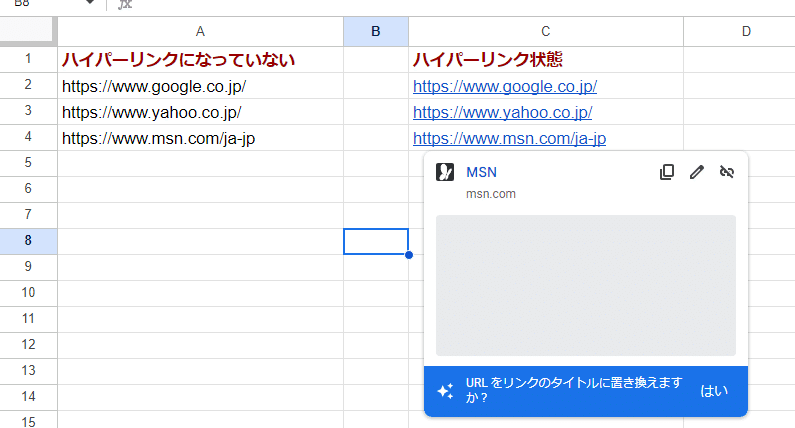Select empty cell A6
This screenshot has width=795, height=428.
(x=200, y=189)
